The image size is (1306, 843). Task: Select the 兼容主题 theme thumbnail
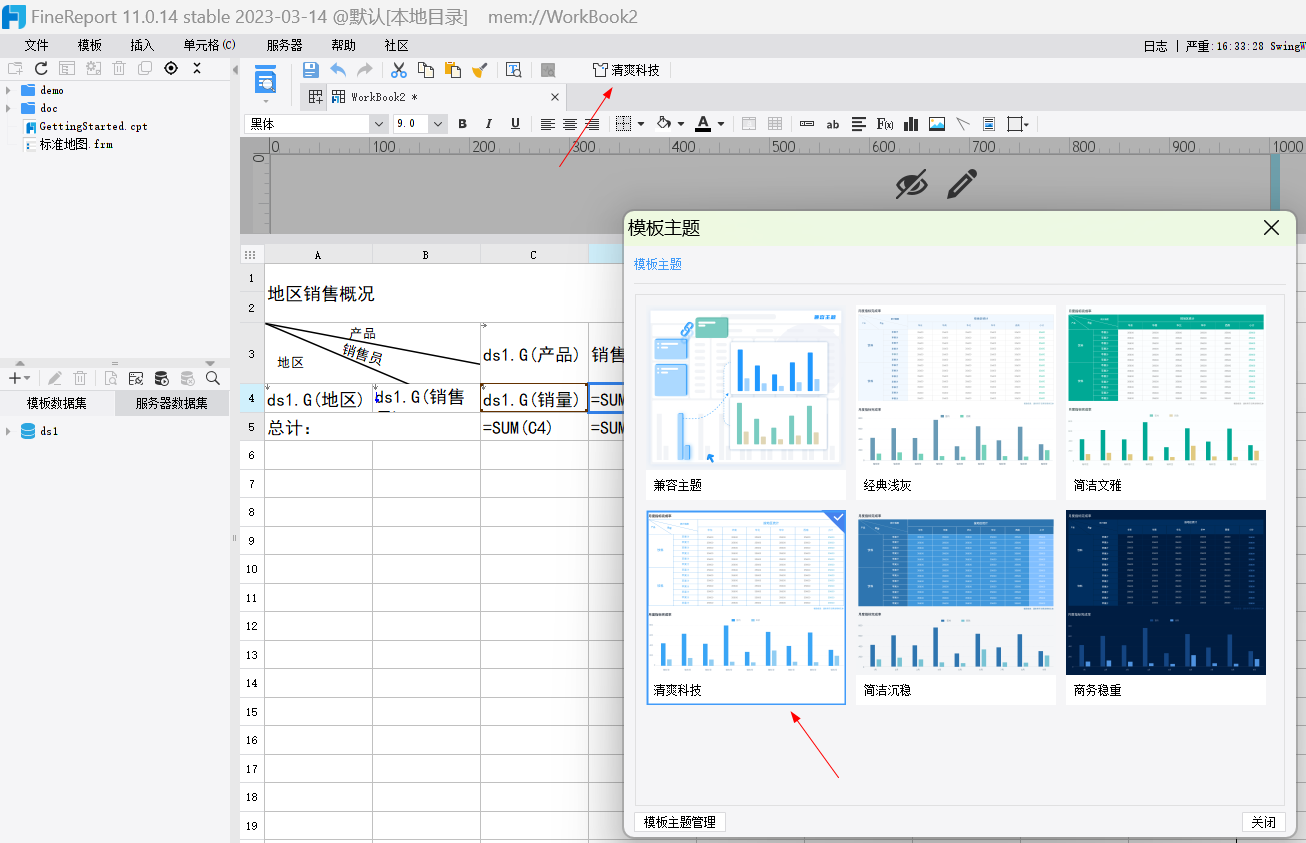(x=746, y=402)
